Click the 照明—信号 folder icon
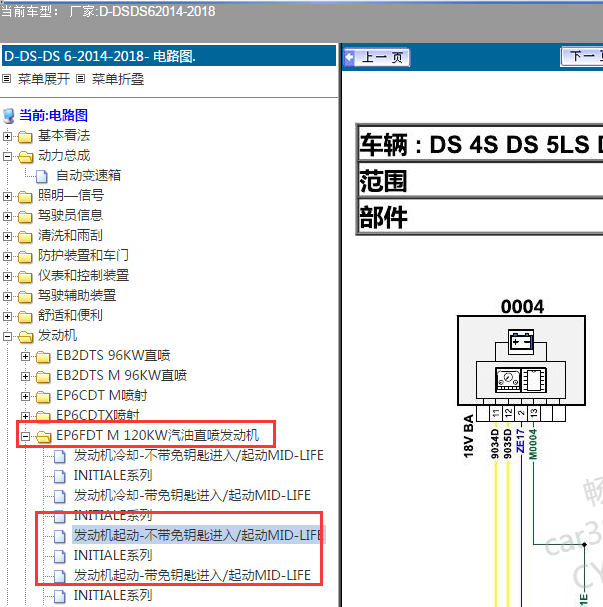Viewport: 603px width, 607px height. coord(25,197)
